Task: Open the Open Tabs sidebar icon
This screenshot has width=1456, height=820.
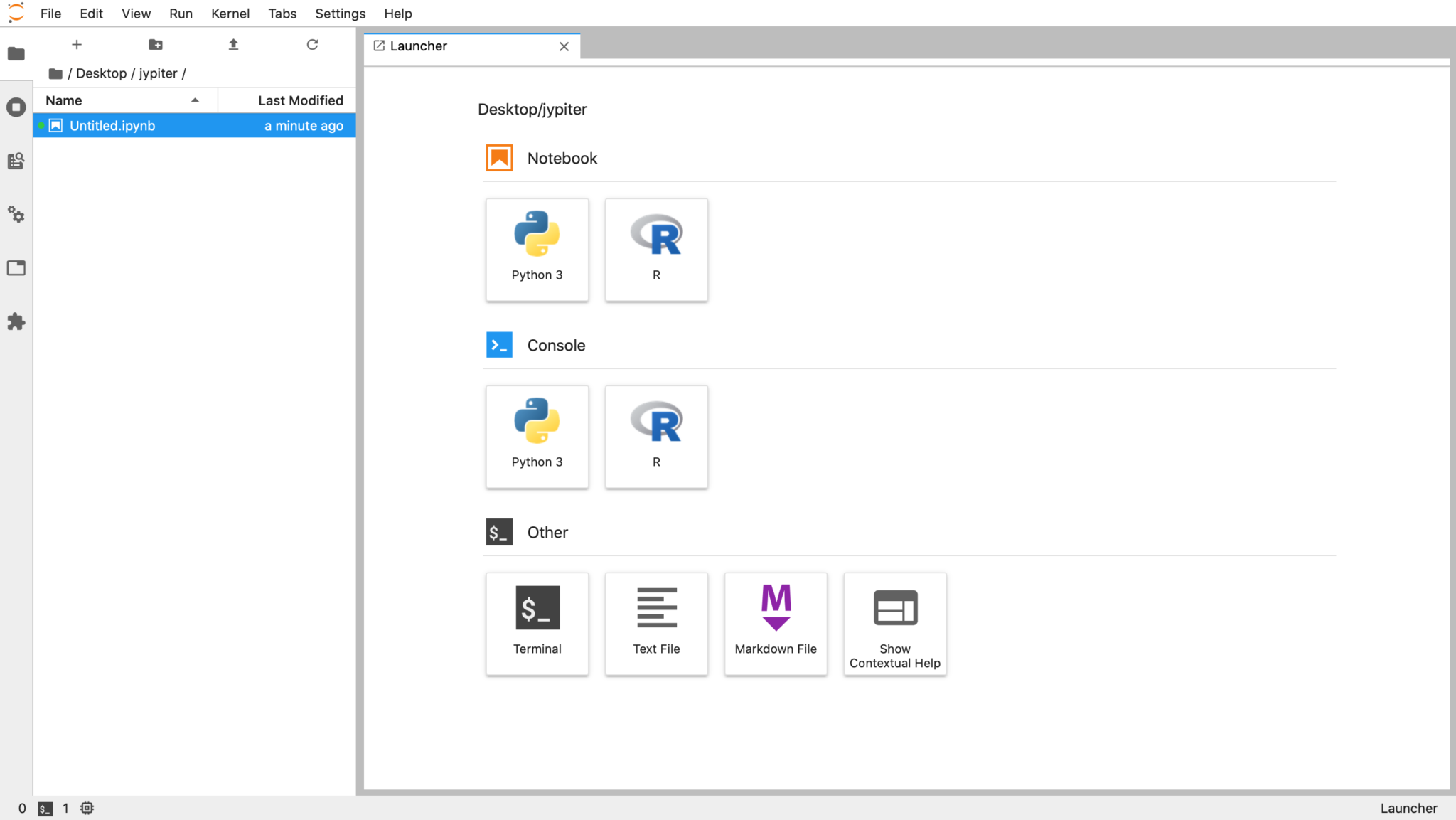Action: (16, 268)
